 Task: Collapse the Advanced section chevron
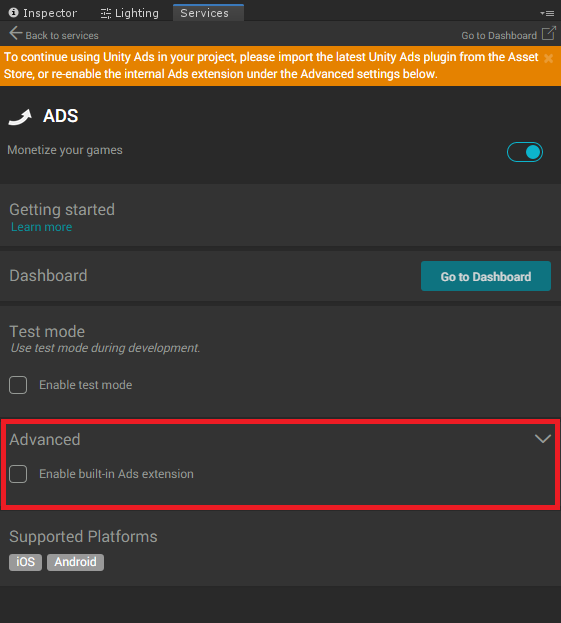point(542,439)
